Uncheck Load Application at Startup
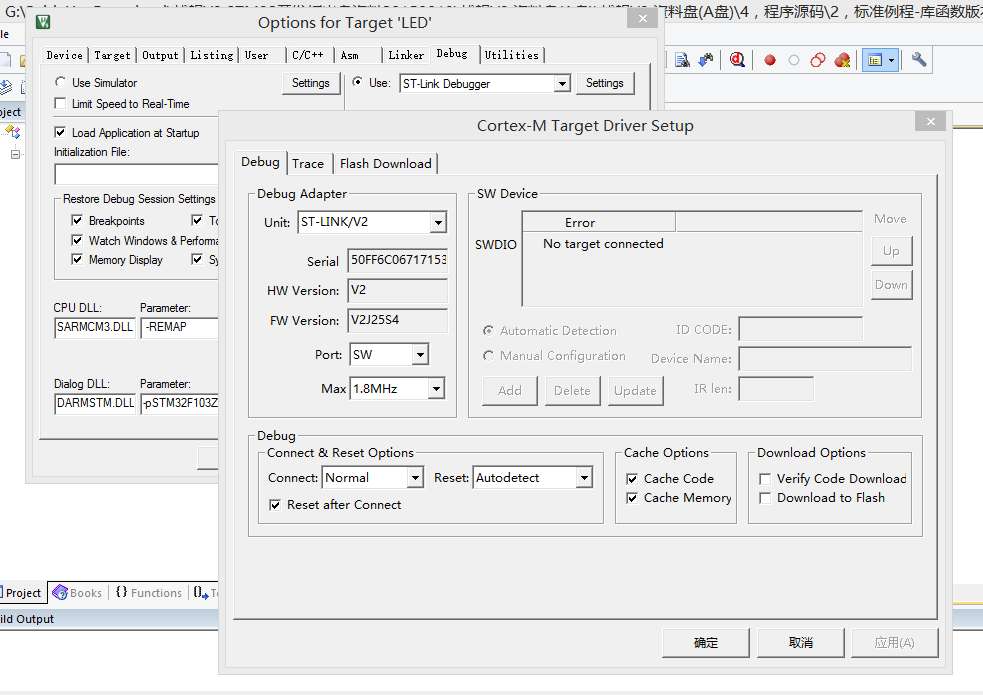Viewport: 983px width, 695px height. click(x=60, y=132)
